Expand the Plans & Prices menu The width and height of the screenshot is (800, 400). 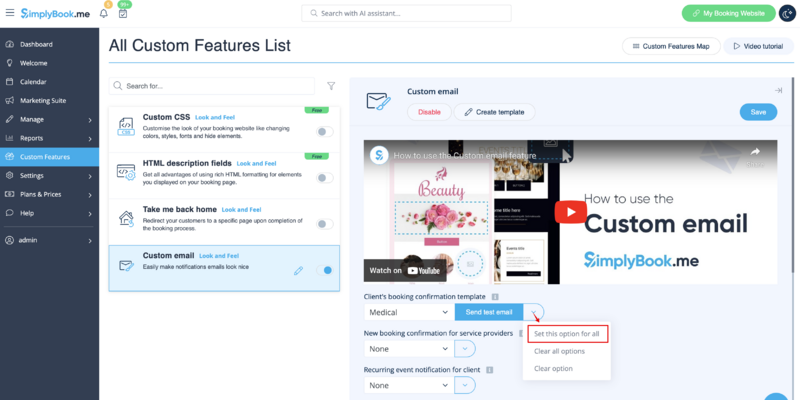pos(49,194)
